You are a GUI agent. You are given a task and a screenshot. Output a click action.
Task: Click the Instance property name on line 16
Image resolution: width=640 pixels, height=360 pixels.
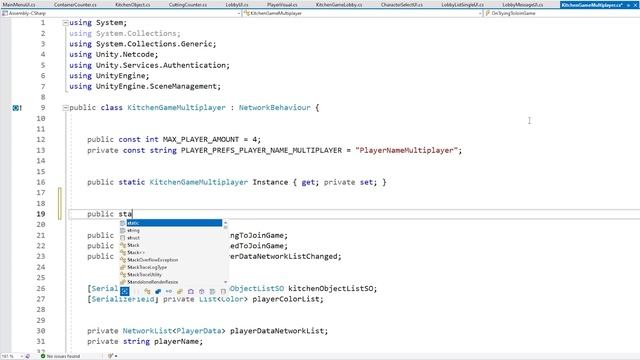(270, 182)
